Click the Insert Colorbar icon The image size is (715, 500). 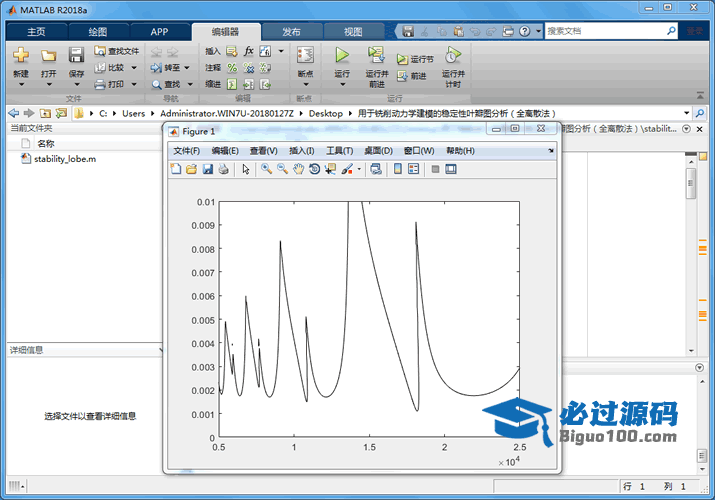[398, 169]
